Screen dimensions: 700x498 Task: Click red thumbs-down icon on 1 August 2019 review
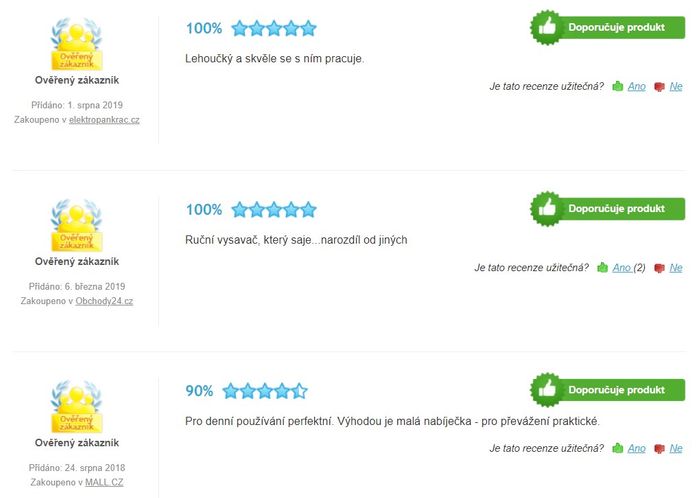pos(659,87)
